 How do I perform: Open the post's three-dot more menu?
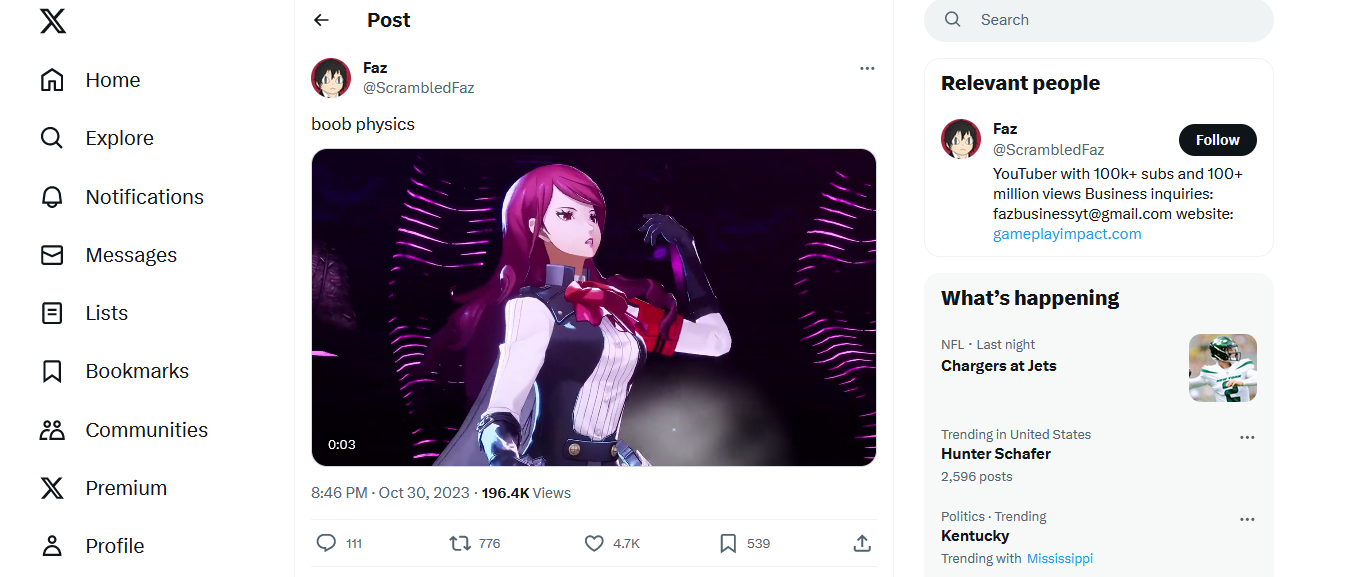[867, 68]
